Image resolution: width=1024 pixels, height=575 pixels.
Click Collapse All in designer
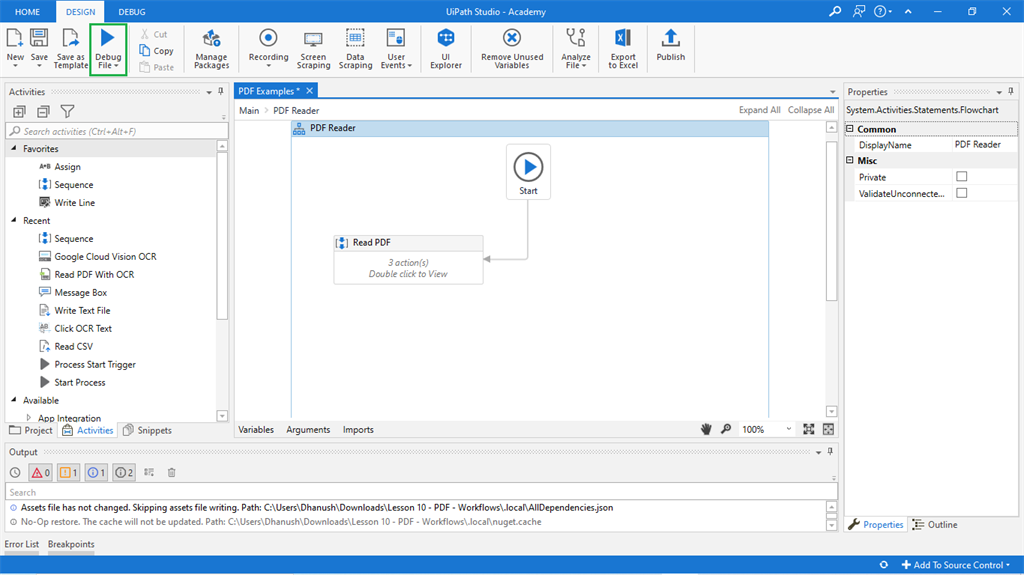coord(810,110)
